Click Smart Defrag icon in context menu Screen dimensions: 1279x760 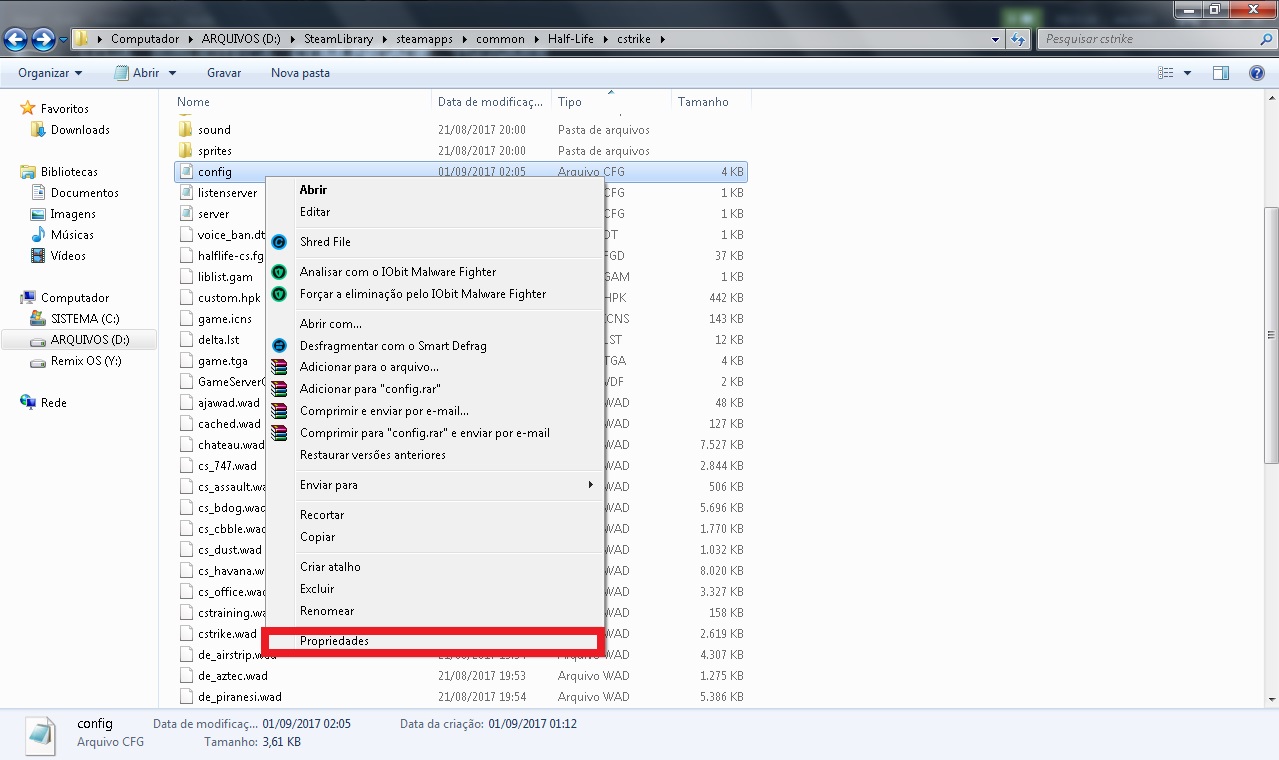click(x=279, y=346)
